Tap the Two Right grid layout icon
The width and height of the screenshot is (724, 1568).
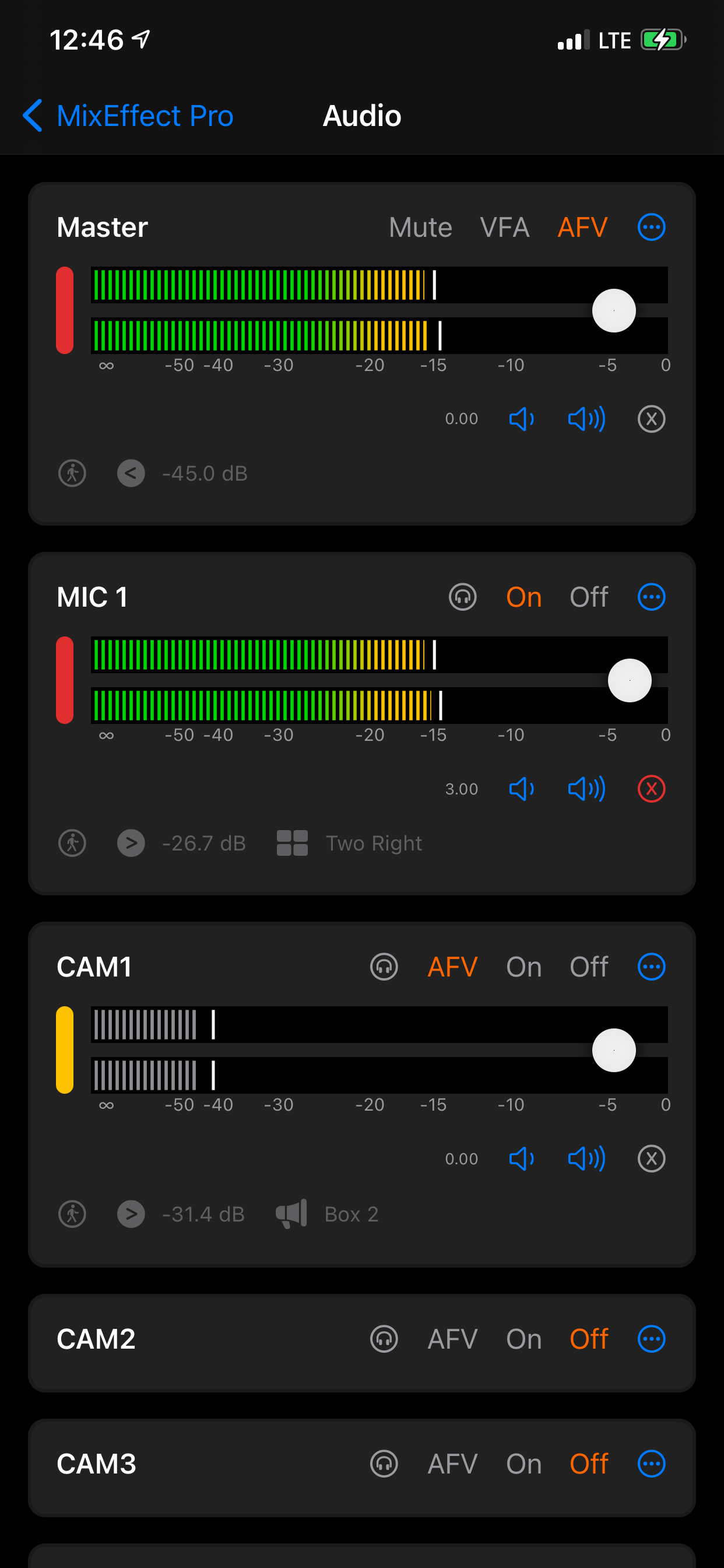tap(292, 843)
